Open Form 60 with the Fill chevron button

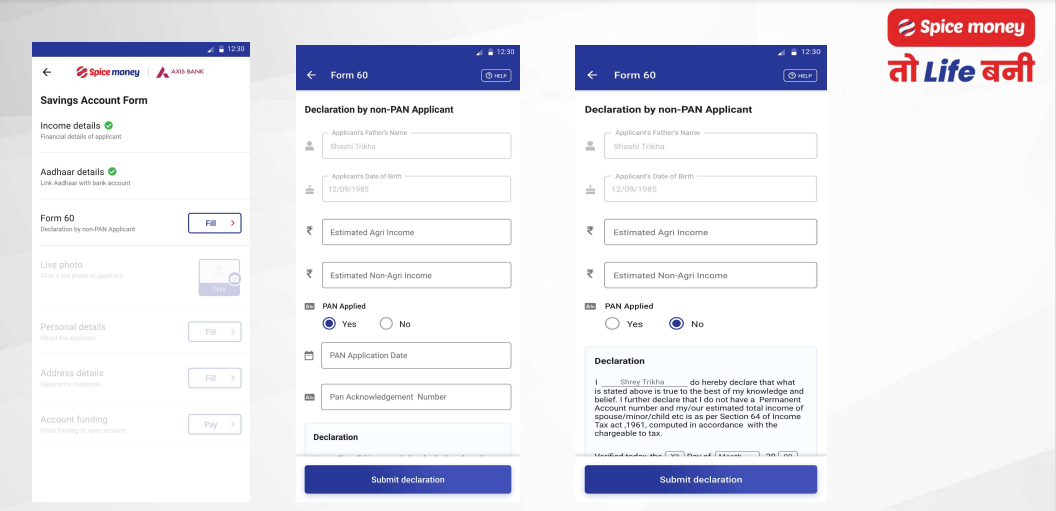(x=214, y=223)
